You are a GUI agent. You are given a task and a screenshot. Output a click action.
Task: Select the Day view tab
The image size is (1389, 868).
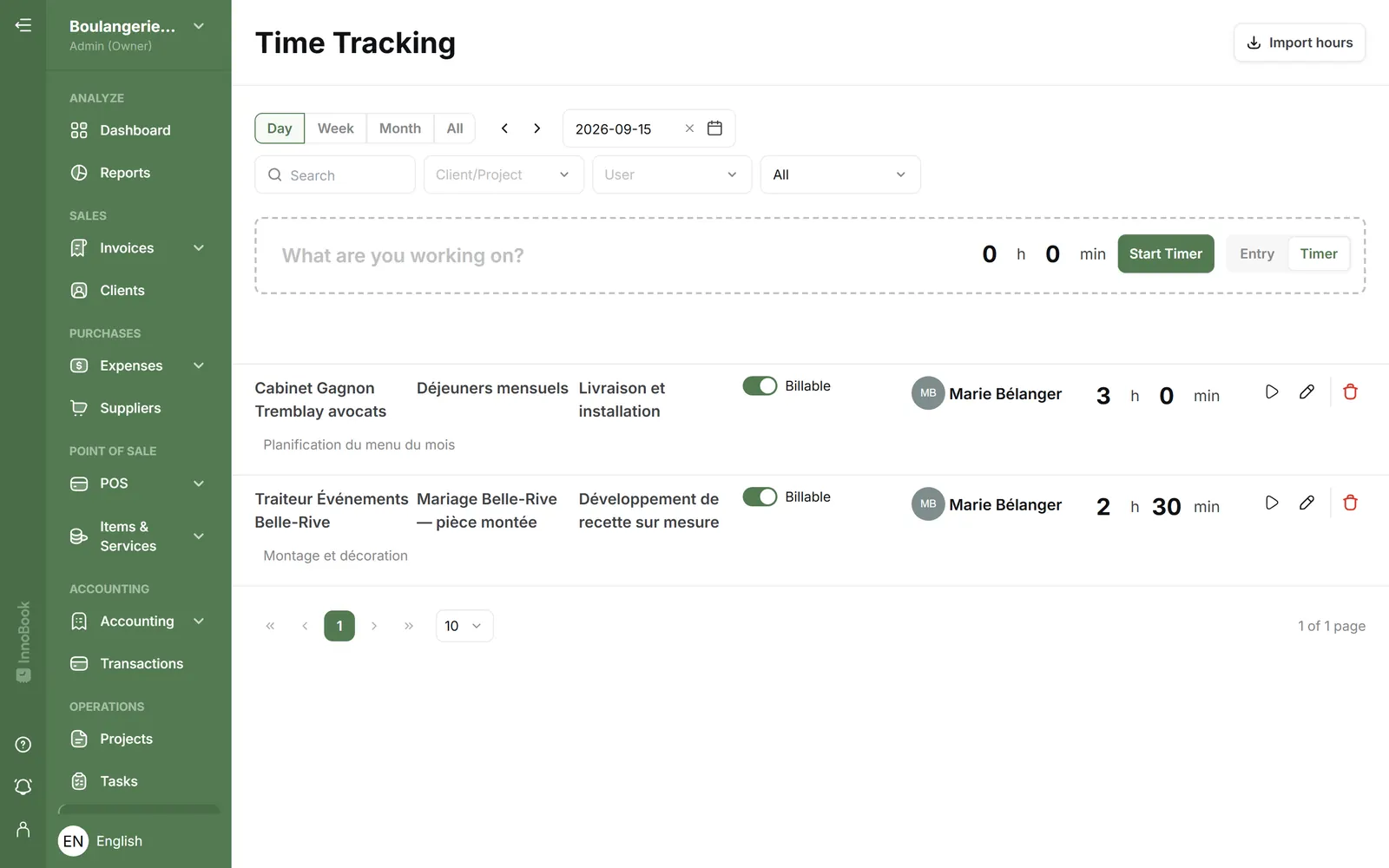click(280, 128)
